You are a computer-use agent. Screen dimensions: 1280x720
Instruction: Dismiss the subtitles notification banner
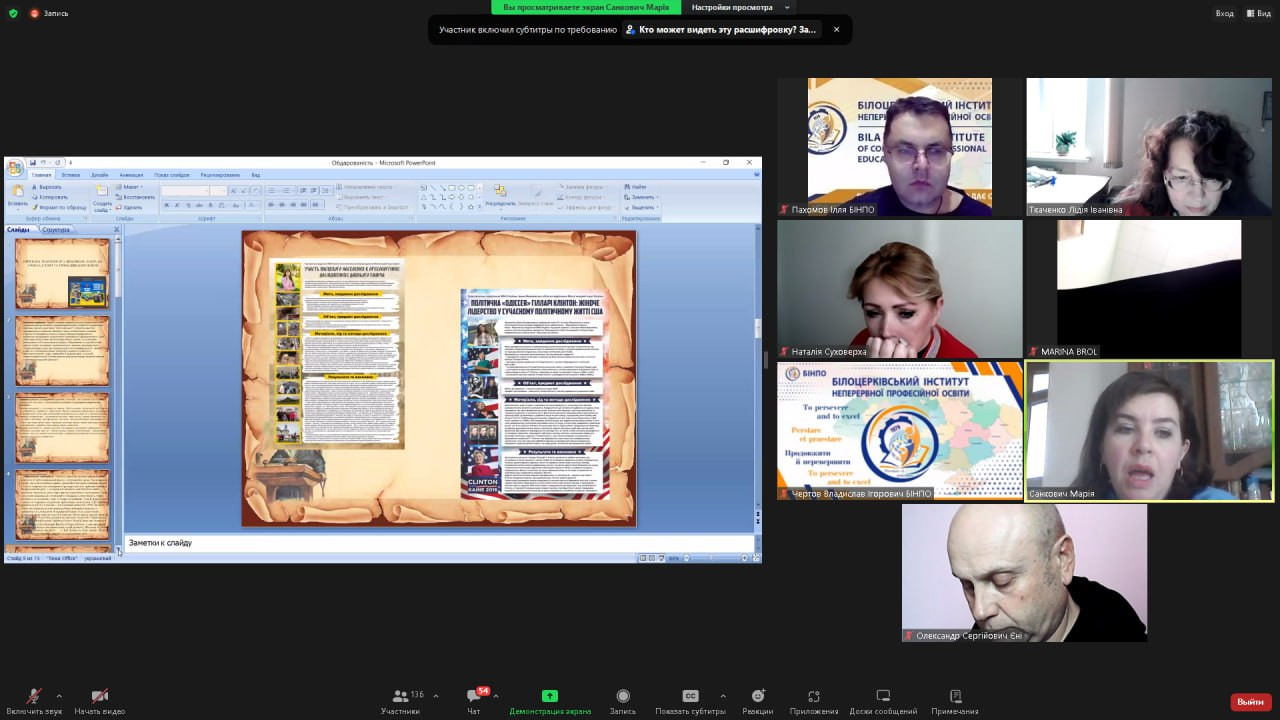click(x=836, y=29)
